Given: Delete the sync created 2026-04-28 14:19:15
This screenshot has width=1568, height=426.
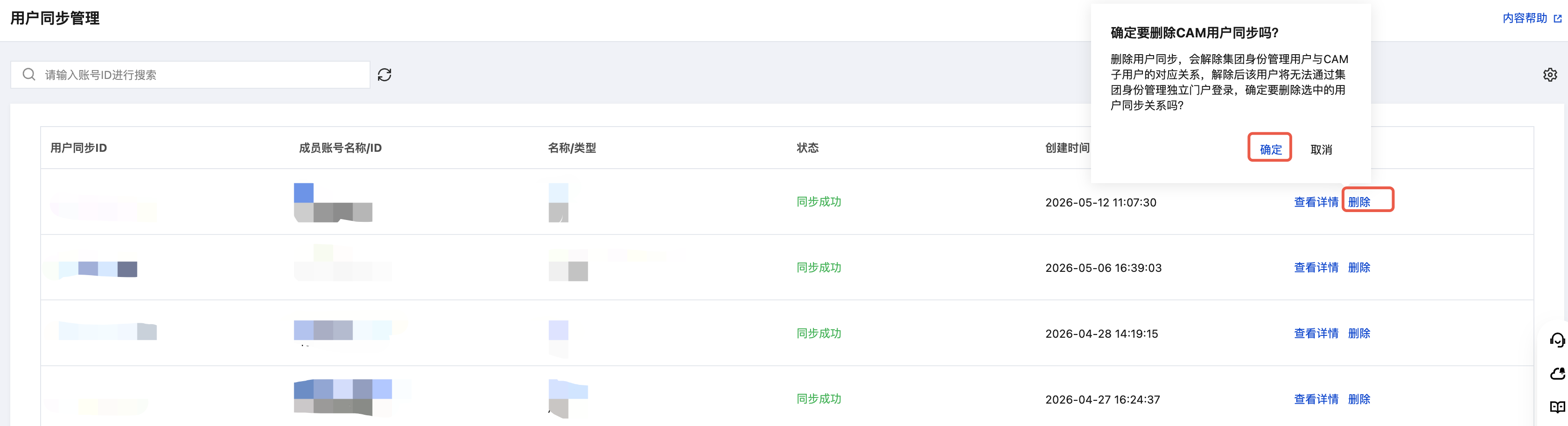Looking at the screenshot, I should pyautogui.click(x=1358, y=334).
